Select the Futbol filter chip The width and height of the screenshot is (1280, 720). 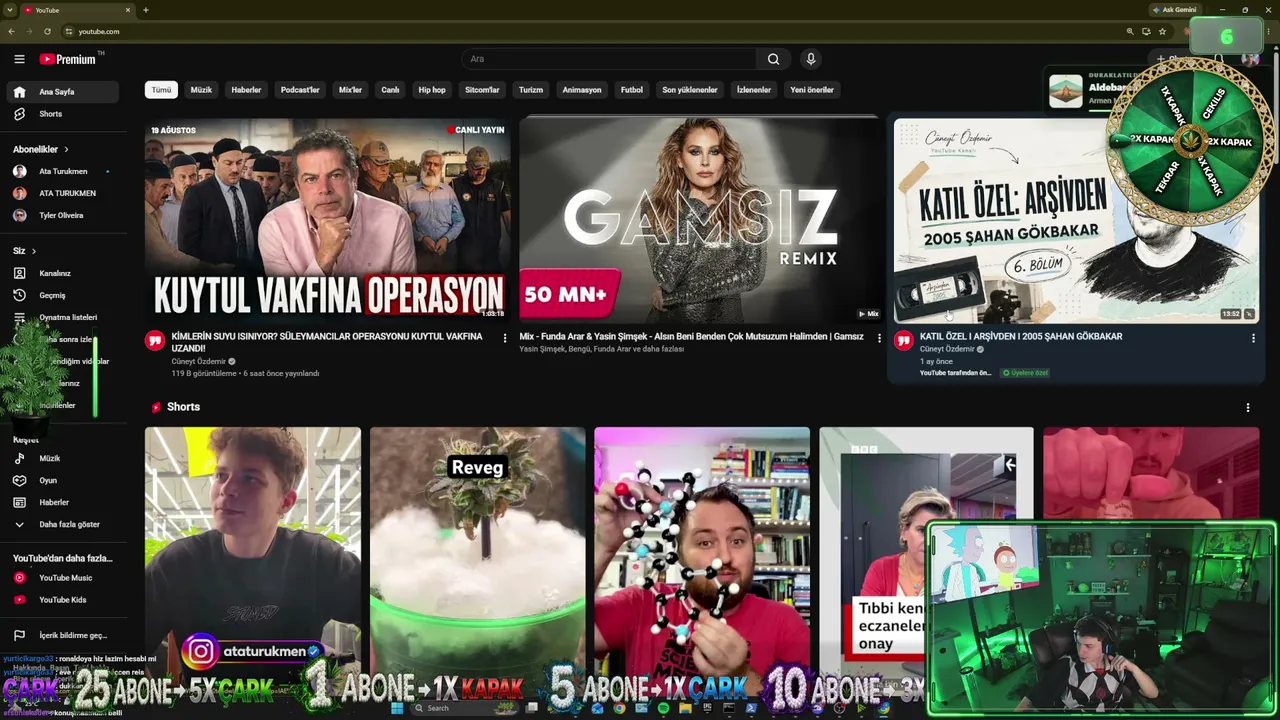coord(632,90)
